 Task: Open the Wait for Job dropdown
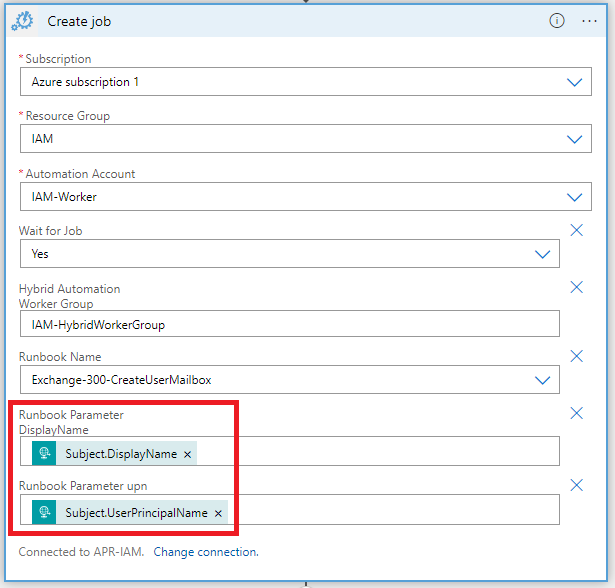point(542,254)
